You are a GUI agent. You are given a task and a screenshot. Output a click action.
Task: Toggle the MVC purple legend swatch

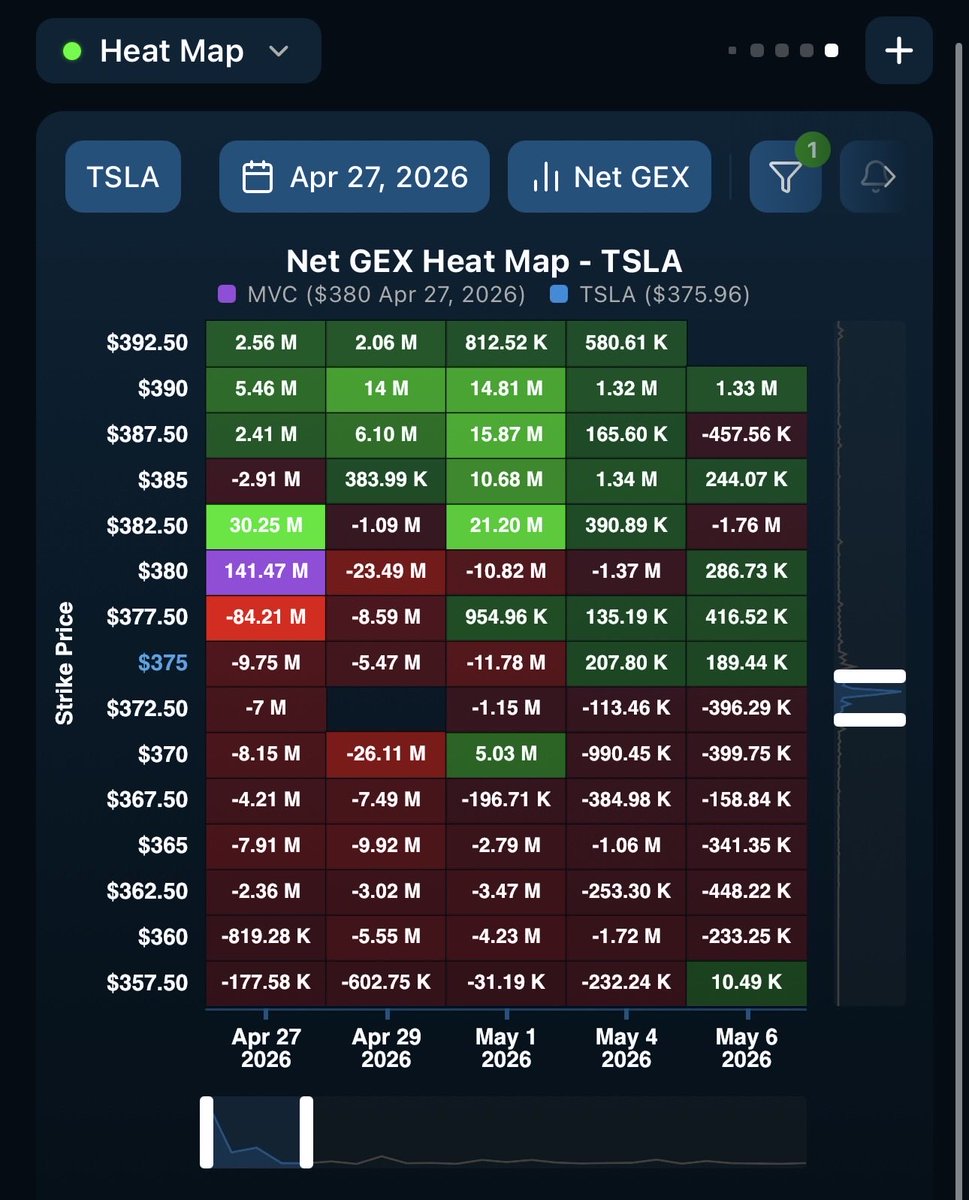click(x=226, y=295)
